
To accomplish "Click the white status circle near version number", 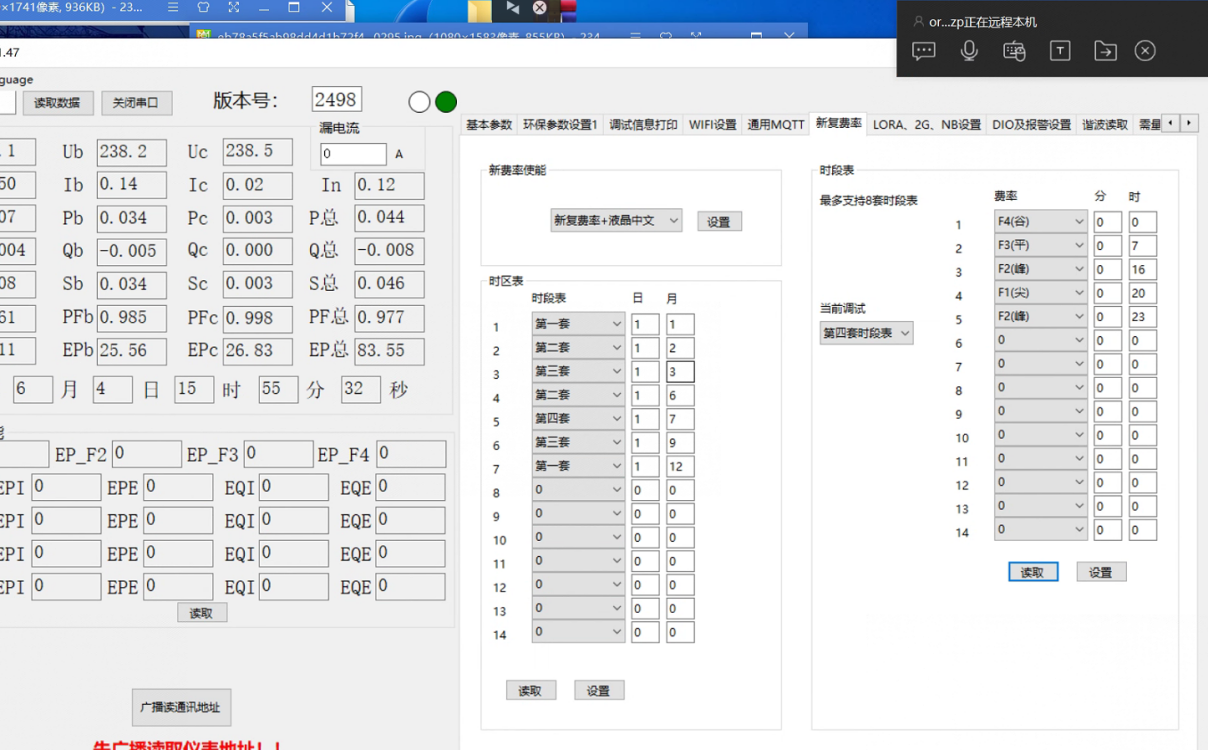I will 417,101.
